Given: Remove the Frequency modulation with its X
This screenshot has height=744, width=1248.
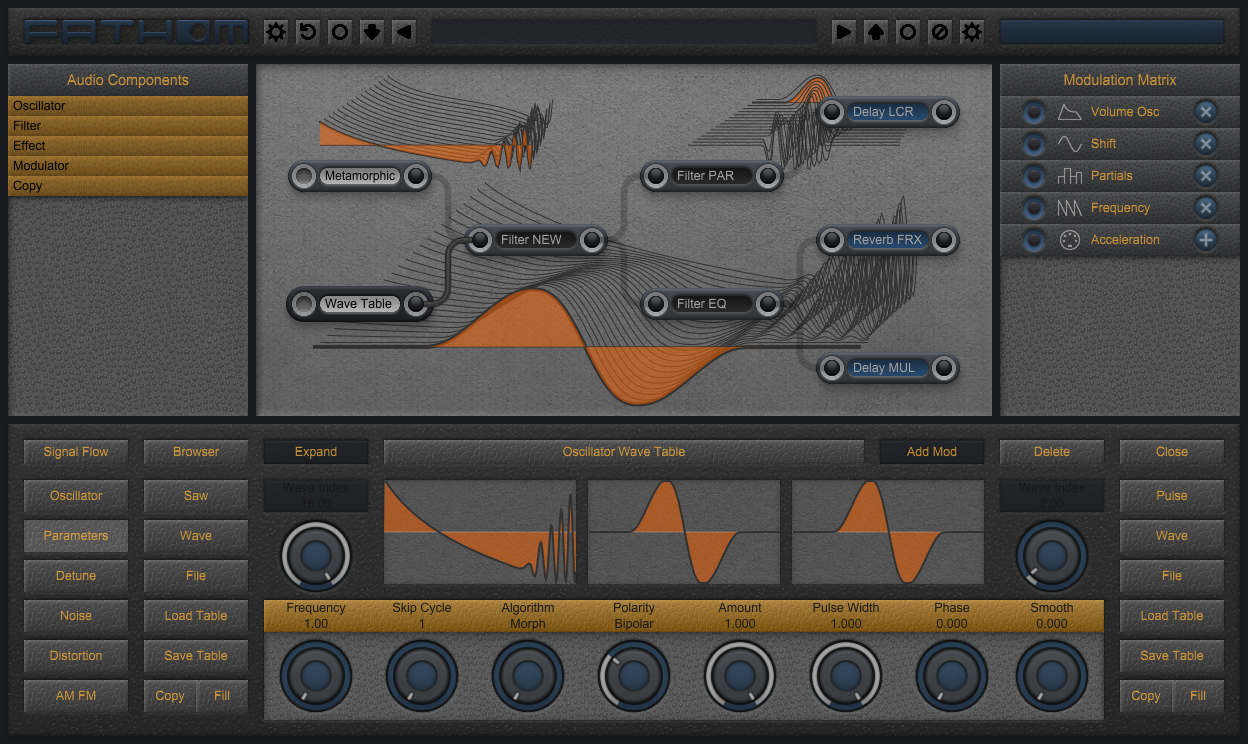Looking at the screenshot, I should [1206, 208].
